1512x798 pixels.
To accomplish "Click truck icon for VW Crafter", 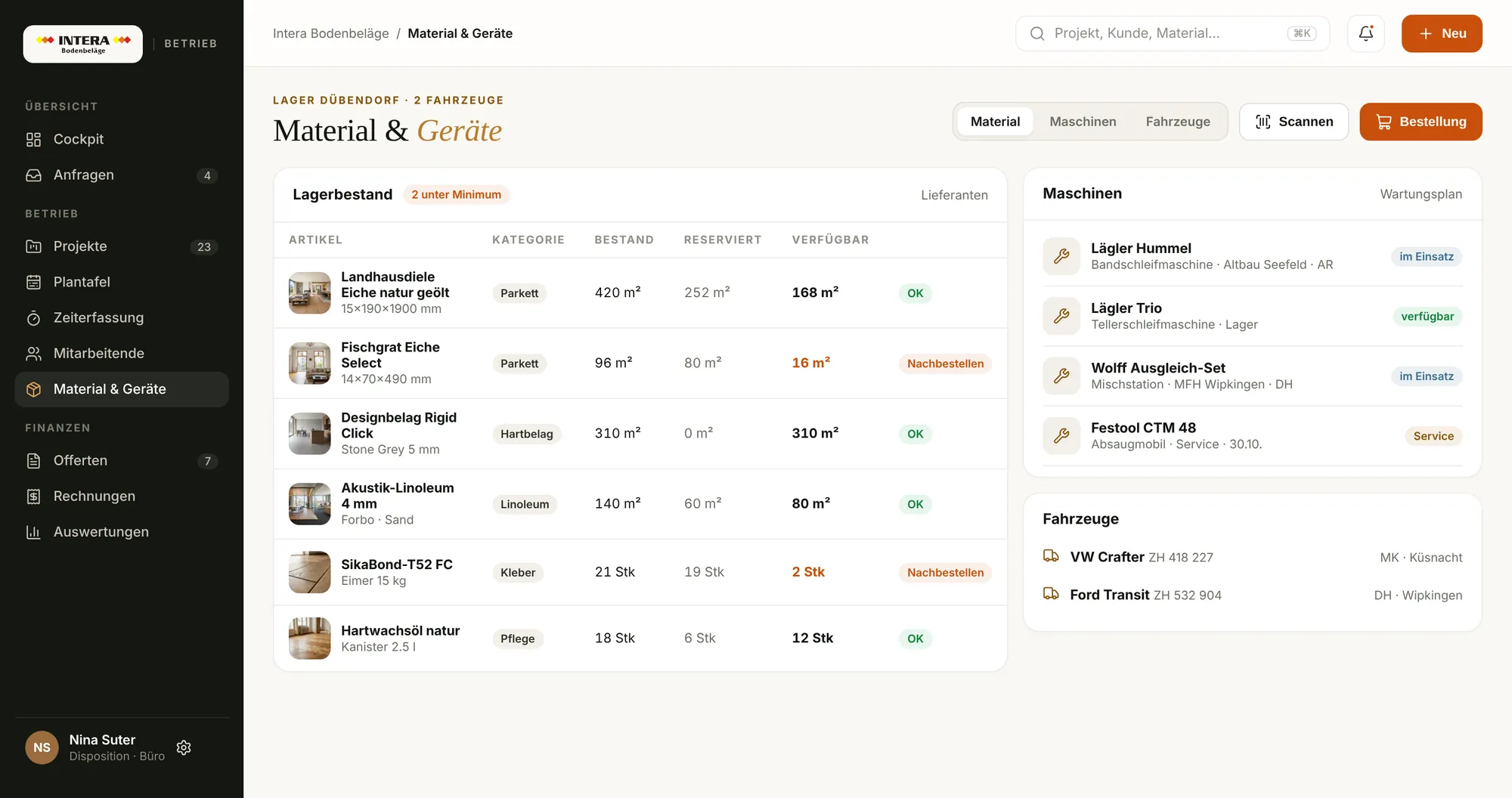I will 1051,556.
